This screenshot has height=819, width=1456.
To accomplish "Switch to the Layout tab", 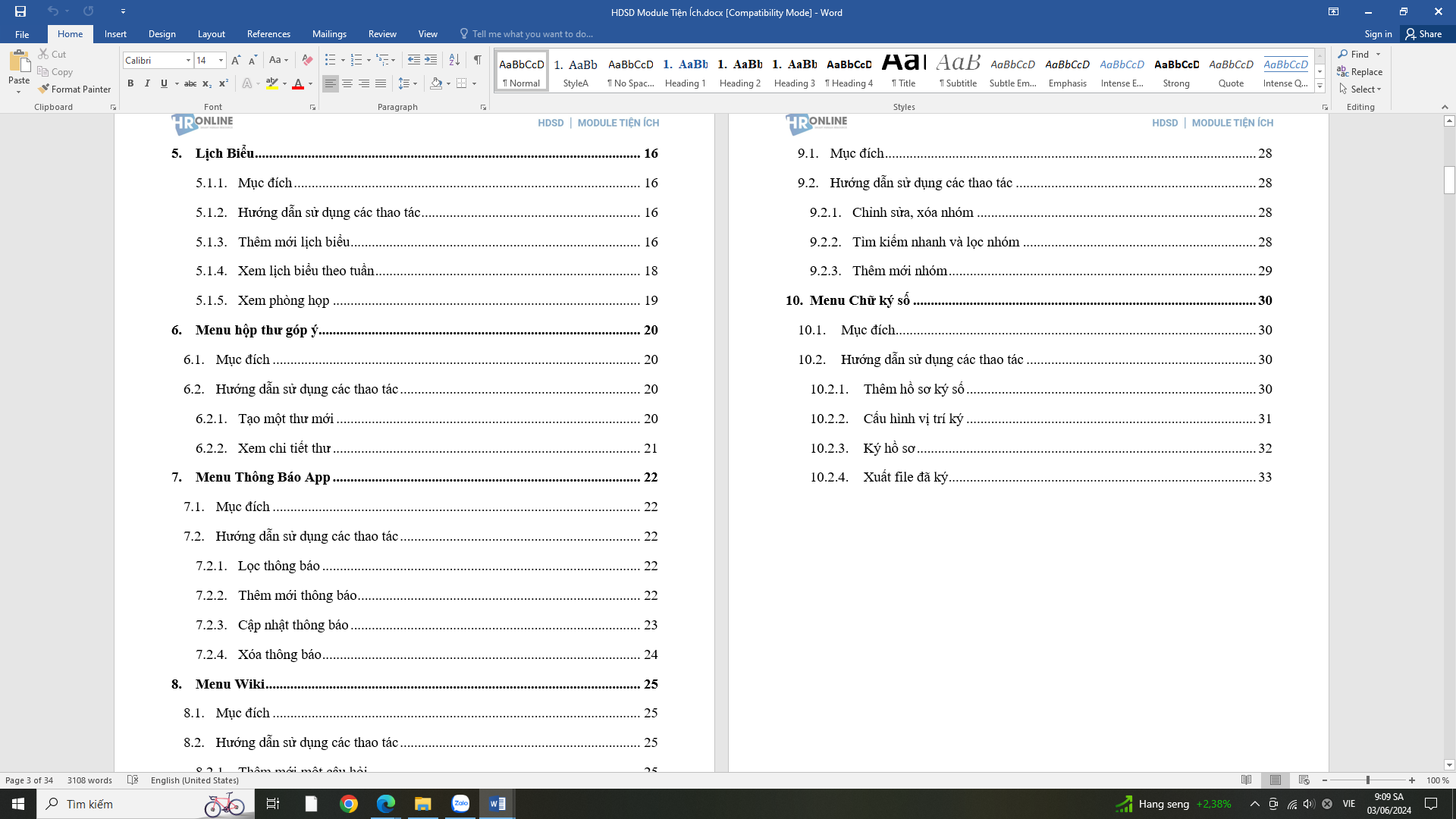I will pos(211,34).
